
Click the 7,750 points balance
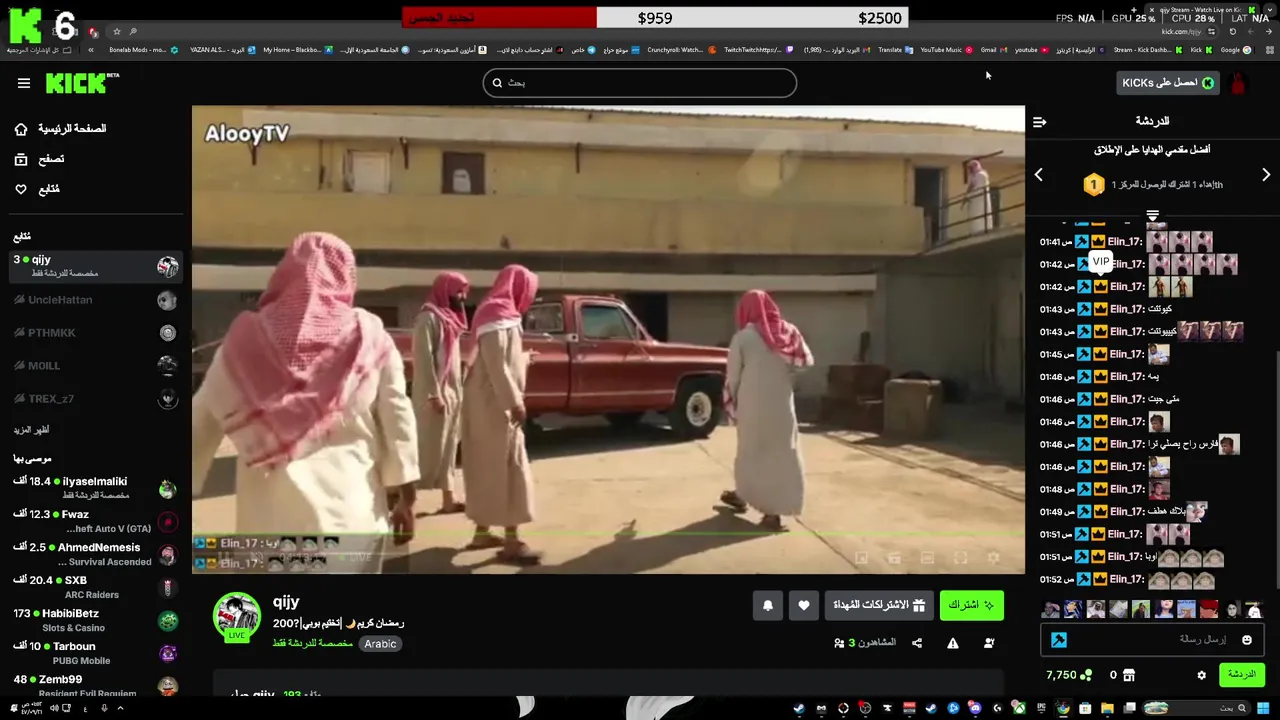pos(1069,675)
